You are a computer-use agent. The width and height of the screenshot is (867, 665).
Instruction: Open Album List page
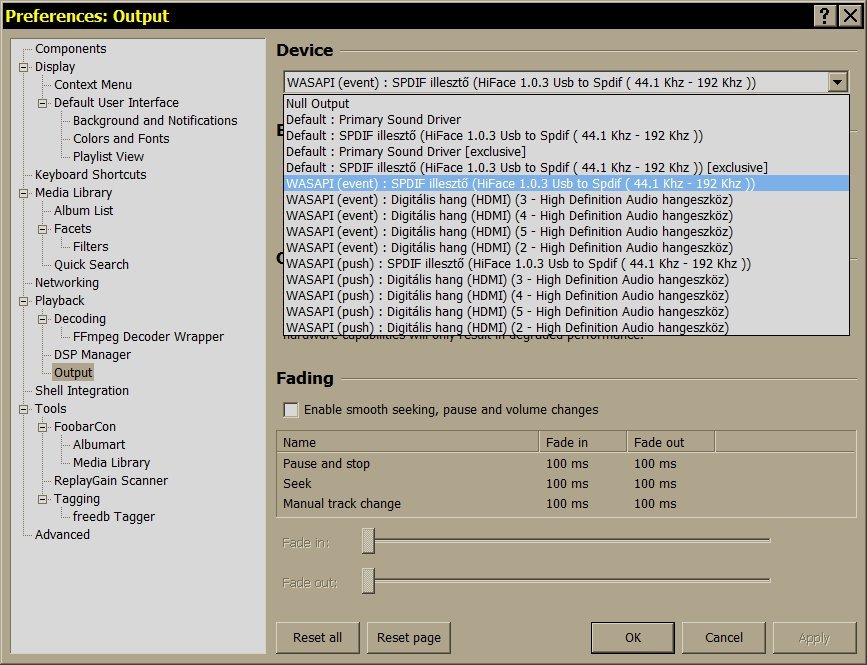[x=83, y=211]
